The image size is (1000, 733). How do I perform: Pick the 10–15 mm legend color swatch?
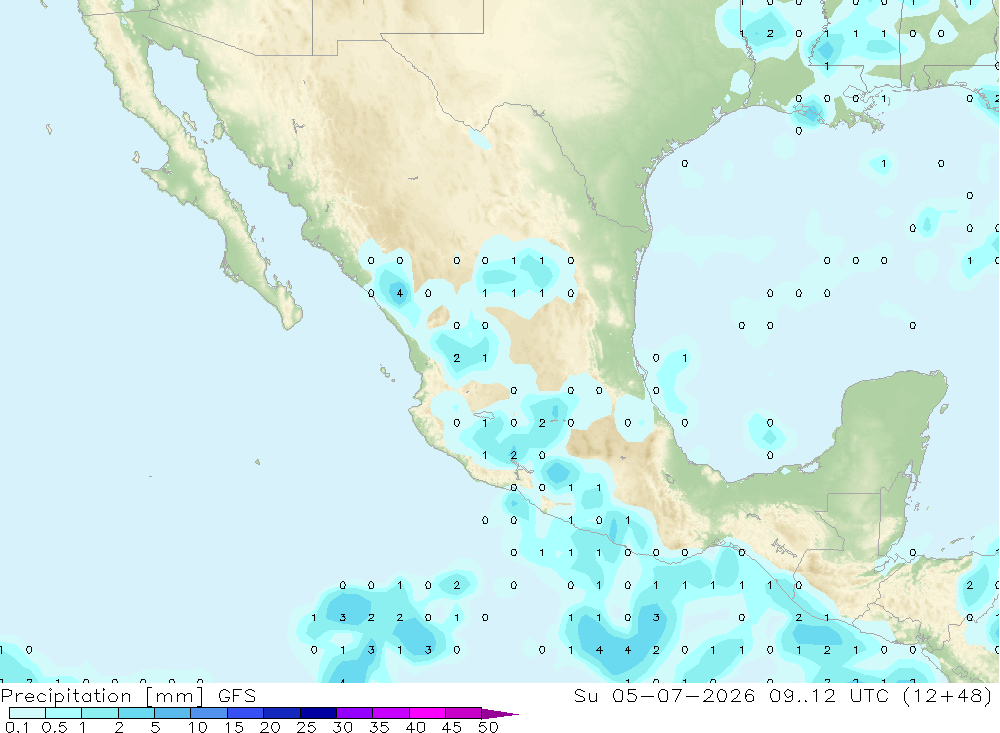click(209, 713)
